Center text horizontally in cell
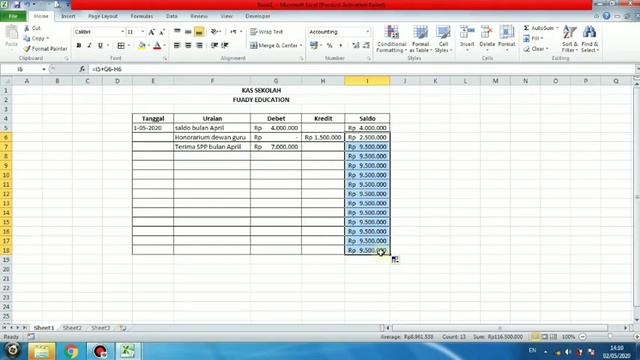Image resolution: width=640 pixels, height=360 pixels. click(188, 45)
